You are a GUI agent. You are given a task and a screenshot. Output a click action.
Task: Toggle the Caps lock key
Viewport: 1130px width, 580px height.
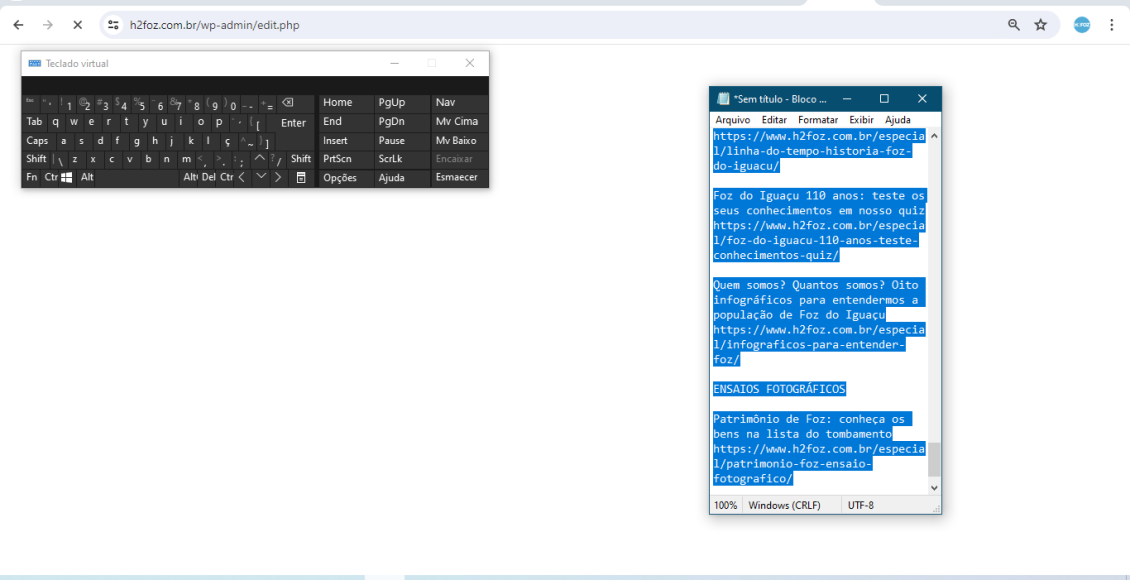pos(37,141)
